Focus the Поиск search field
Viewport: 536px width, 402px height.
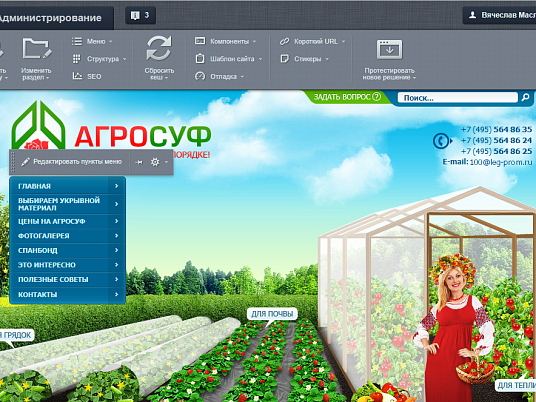458,98
